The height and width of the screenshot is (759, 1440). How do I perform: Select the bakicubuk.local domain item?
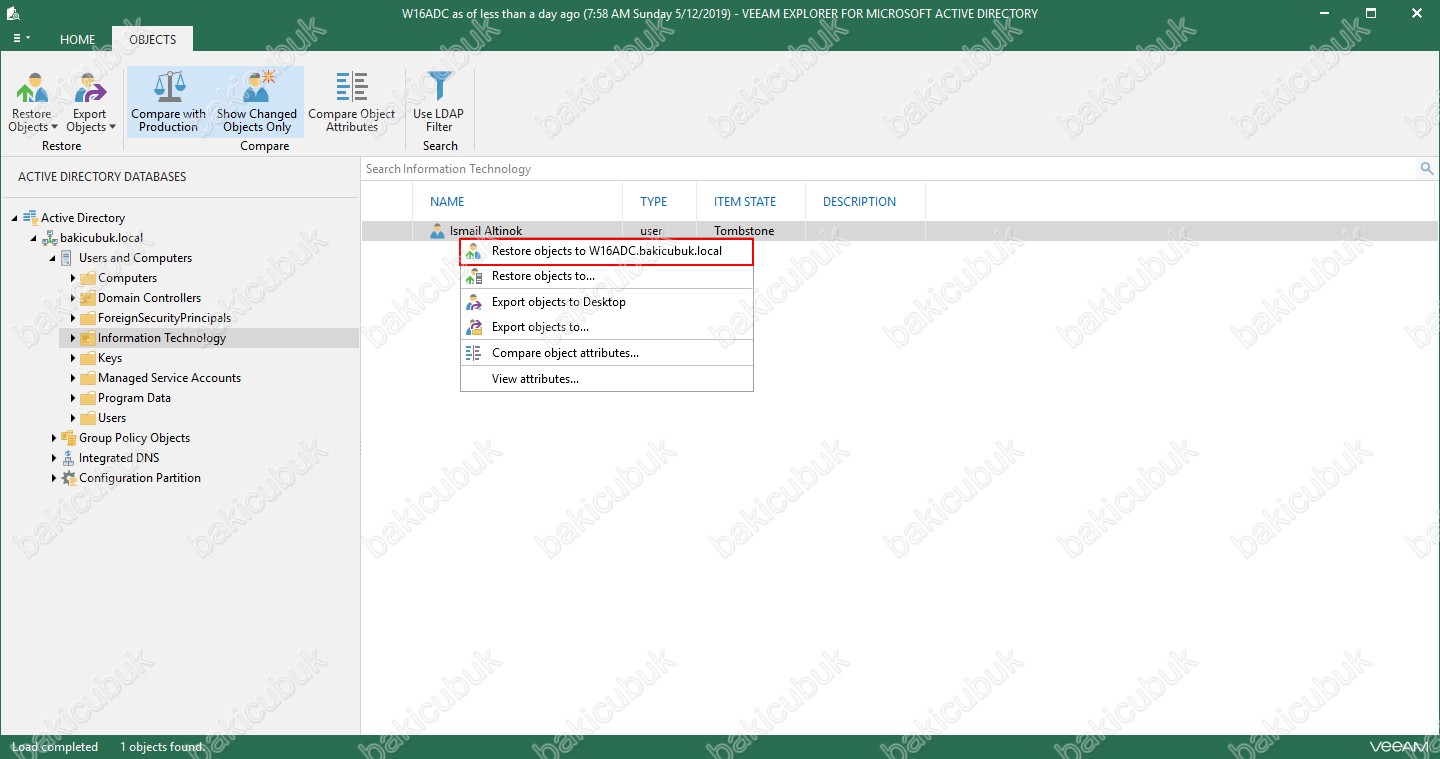[x=101, y=238]
